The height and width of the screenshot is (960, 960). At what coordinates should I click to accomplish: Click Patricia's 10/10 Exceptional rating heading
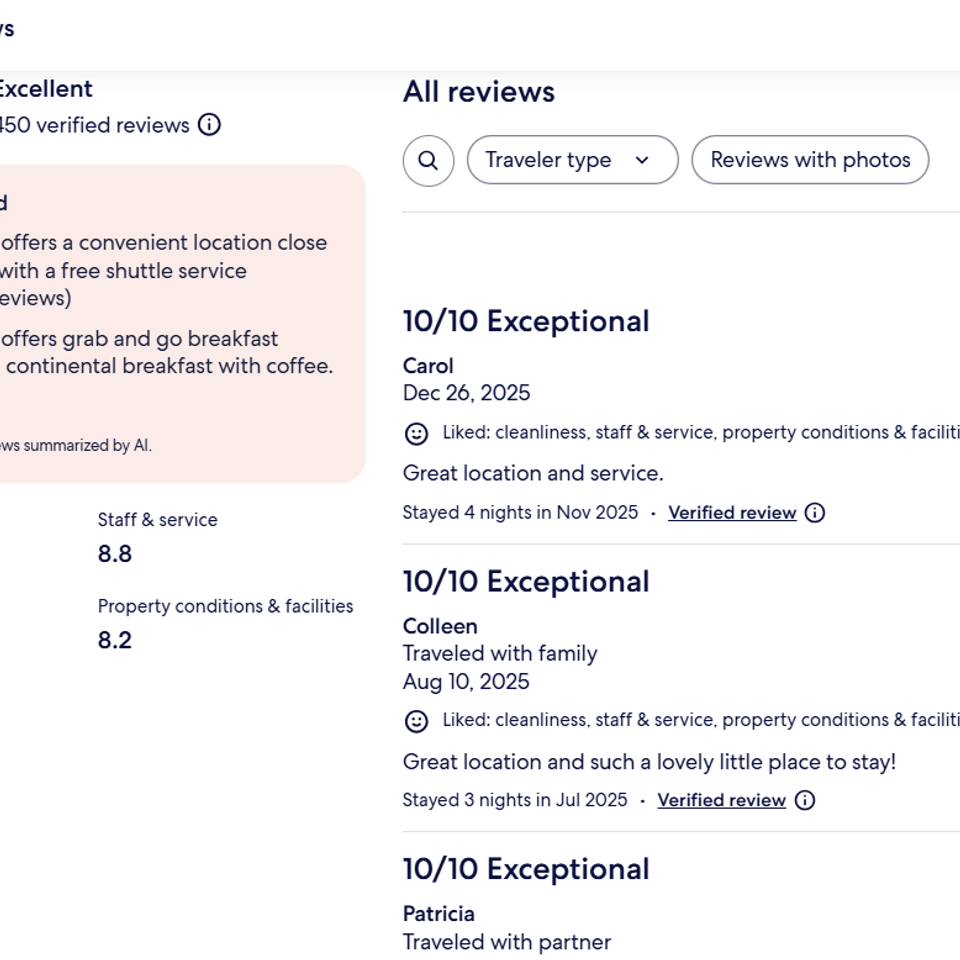click(x=526, y=869)
